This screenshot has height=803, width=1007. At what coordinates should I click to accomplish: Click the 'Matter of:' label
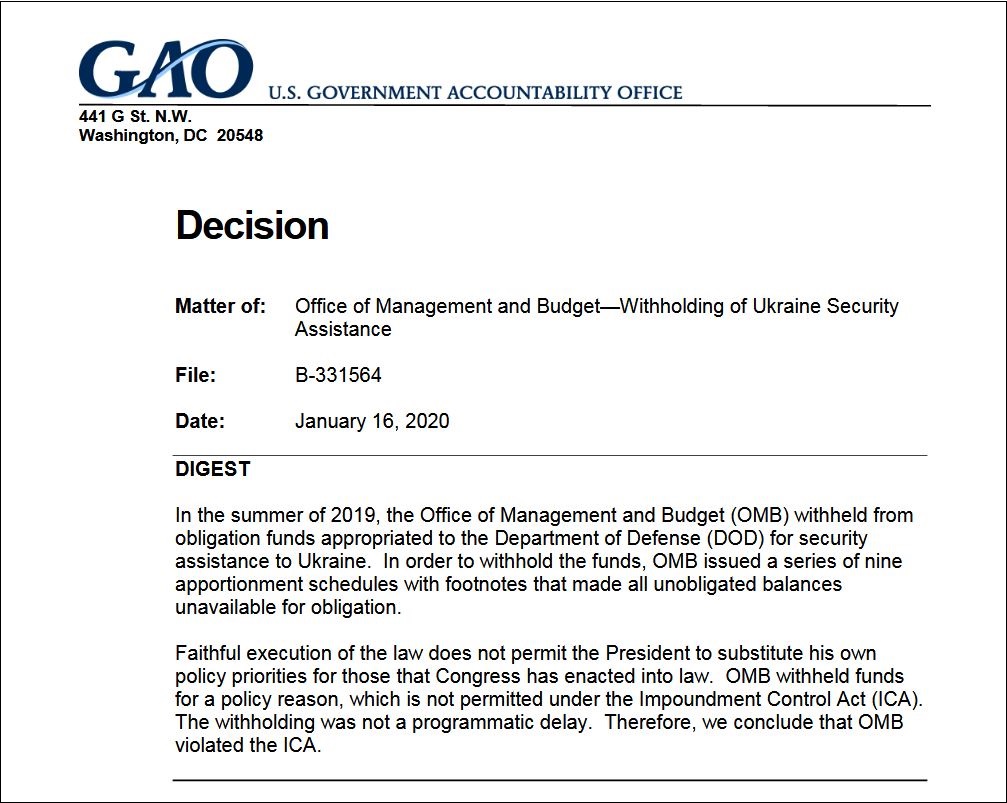coord(221,306)
